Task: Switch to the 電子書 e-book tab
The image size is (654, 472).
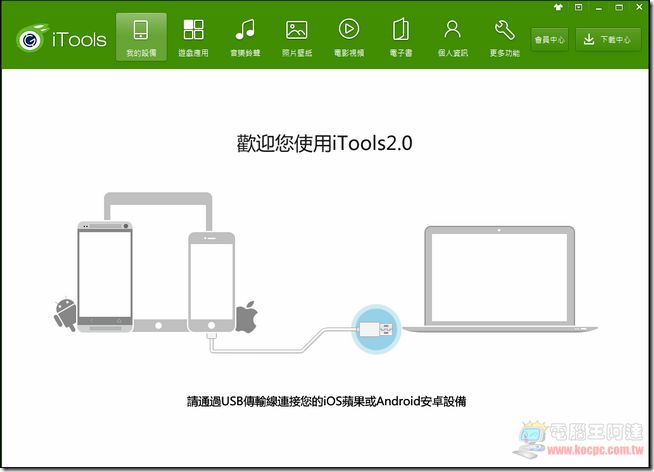Action: click(401, 37)
